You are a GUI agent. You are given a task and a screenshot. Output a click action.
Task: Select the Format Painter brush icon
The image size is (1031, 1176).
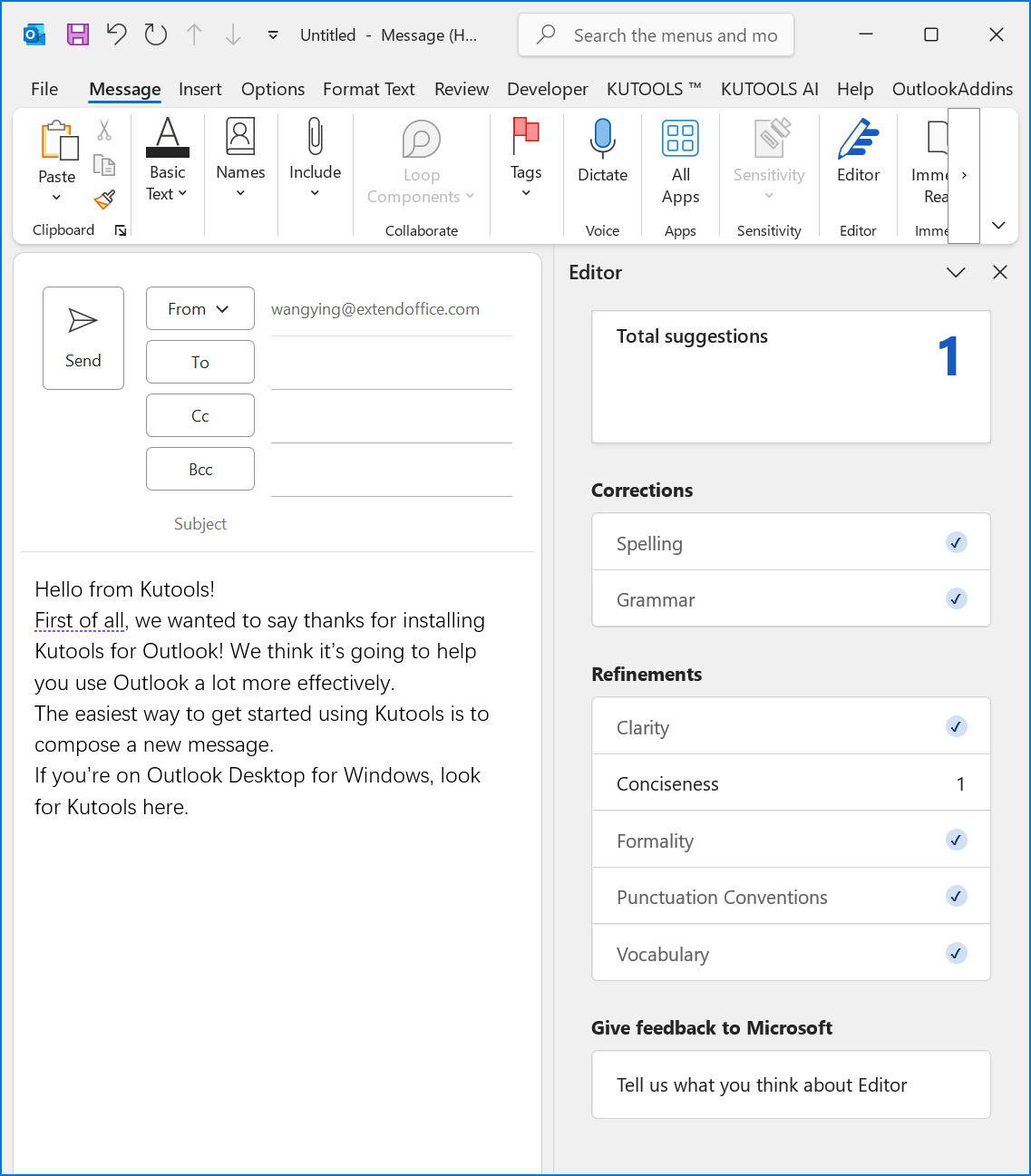coord(104,199)
